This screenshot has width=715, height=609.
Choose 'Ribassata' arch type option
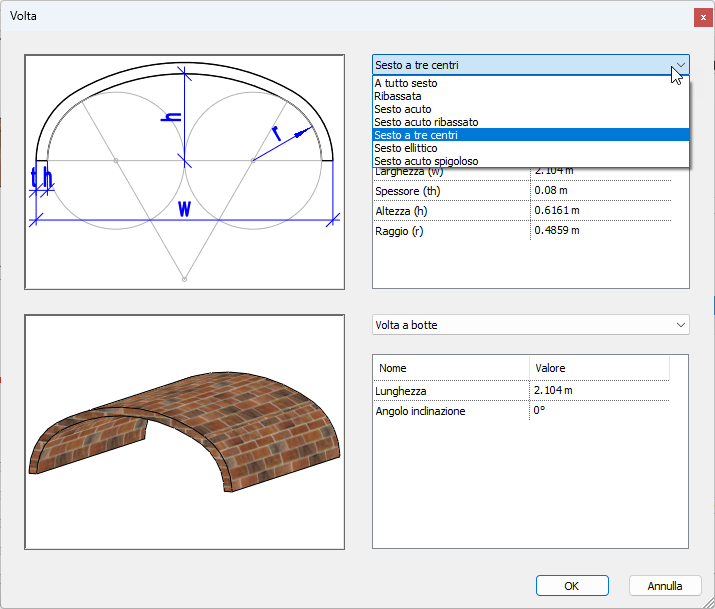coord(531,96)
